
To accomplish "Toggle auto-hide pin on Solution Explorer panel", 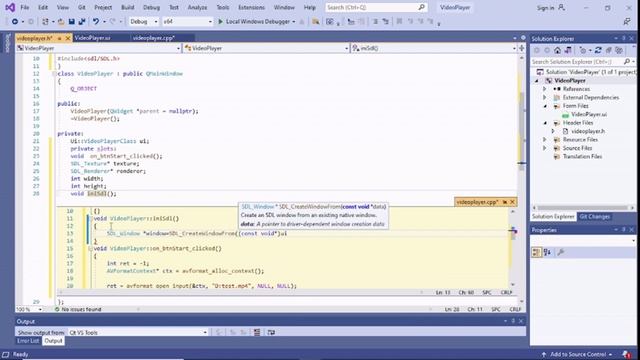I will (x=624, y=38).
